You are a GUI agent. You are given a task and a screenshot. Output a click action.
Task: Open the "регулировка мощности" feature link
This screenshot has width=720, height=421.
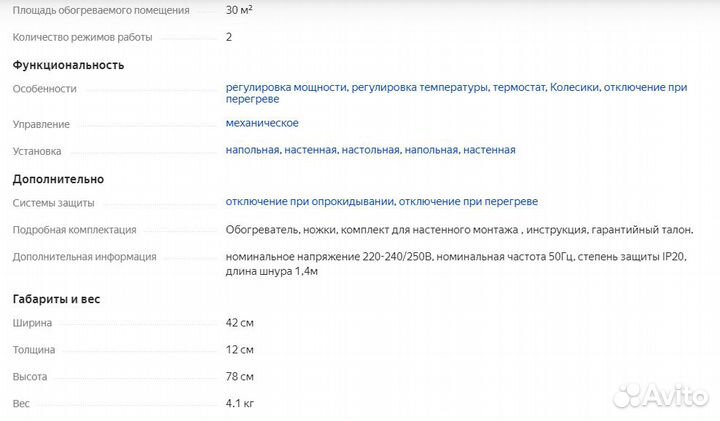pos(286,88)
